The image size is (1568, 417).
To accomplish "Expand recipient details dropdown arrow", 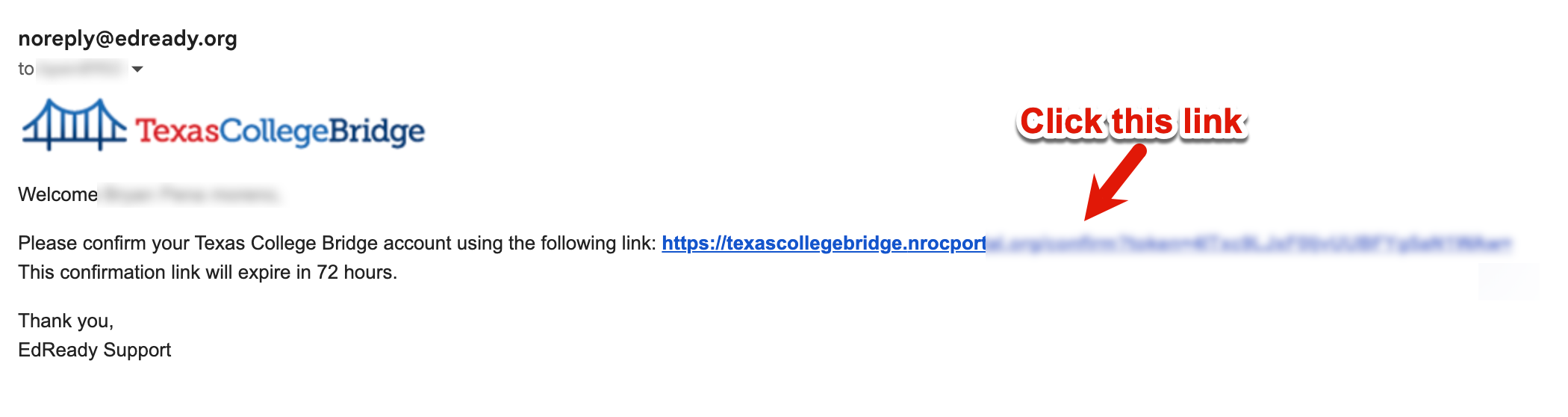I will [x=137, y=69].
